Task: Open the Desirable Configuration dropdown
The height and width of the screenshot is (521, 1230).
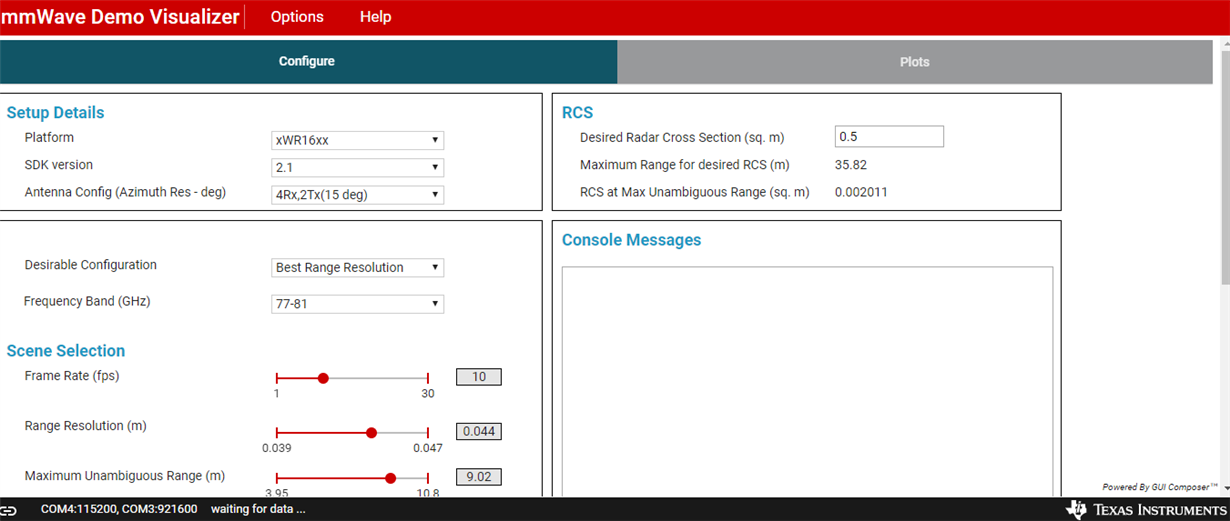Action: pos(358,267)
